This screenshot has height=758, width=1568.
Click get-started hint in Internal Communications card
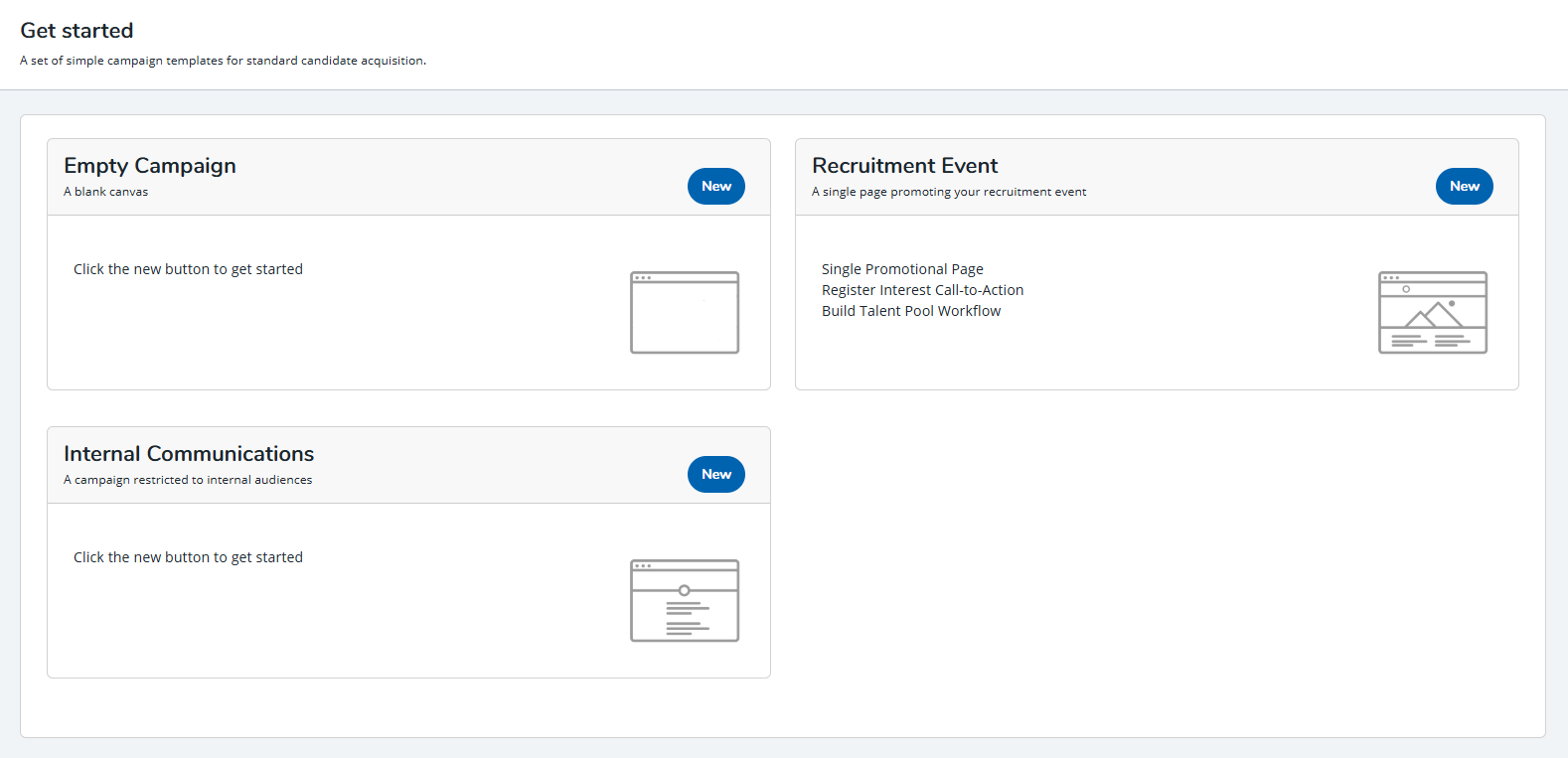(x=188, y=557)
